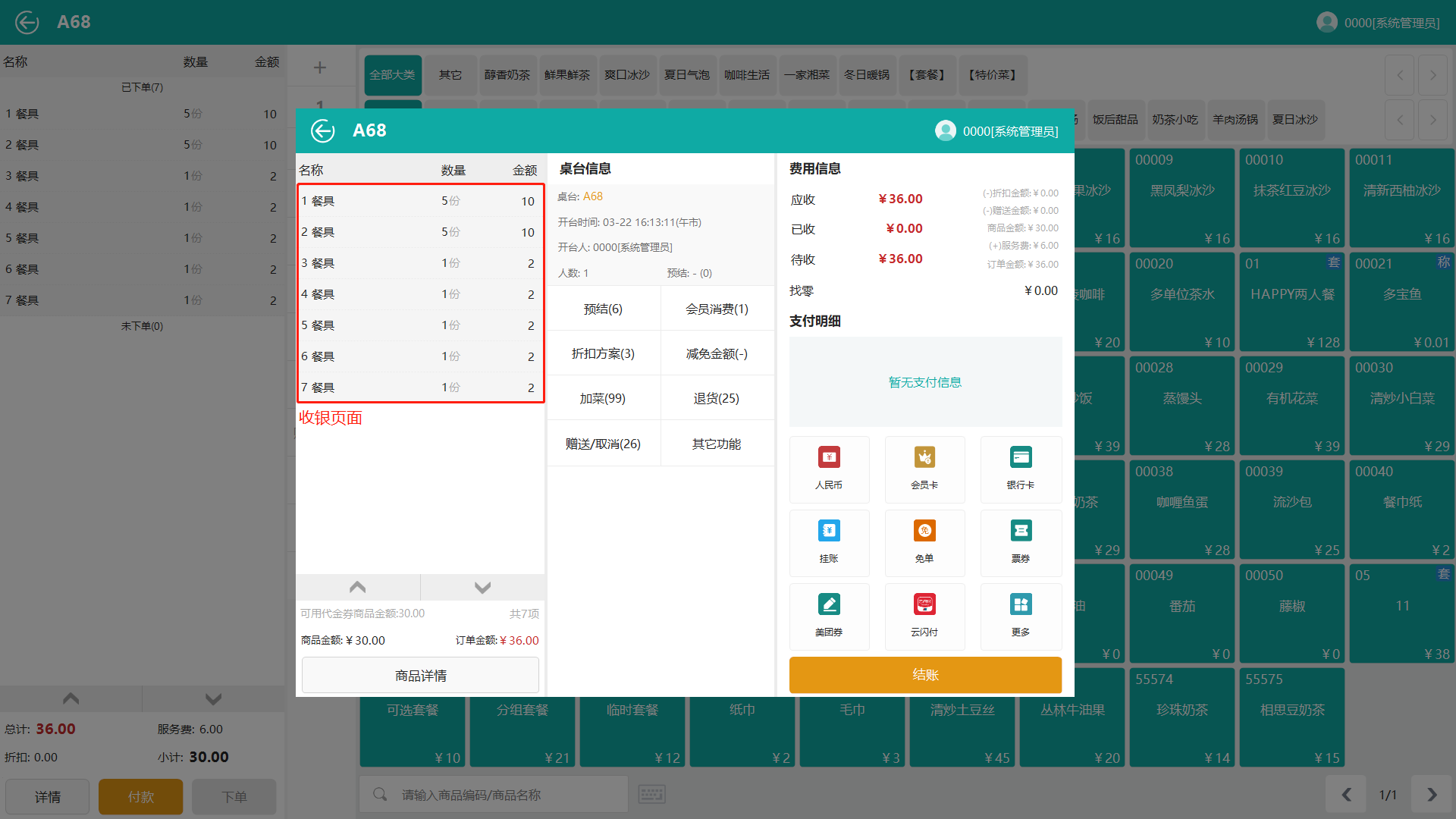Click the 下单 order button in the background window

234,796
